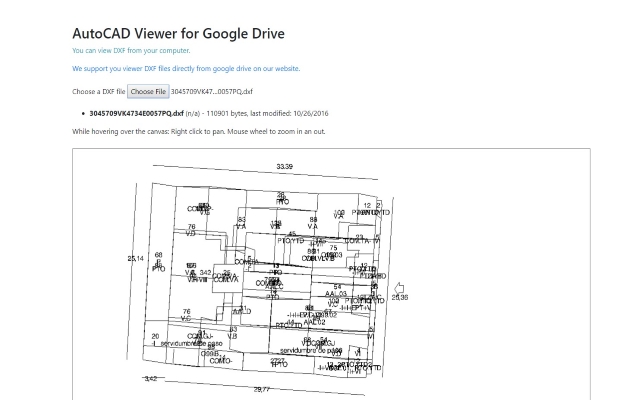Click 'You can view DXF from your computer' link
The height and width of the screenshot is (400, 640).
(x=130, y=50)
